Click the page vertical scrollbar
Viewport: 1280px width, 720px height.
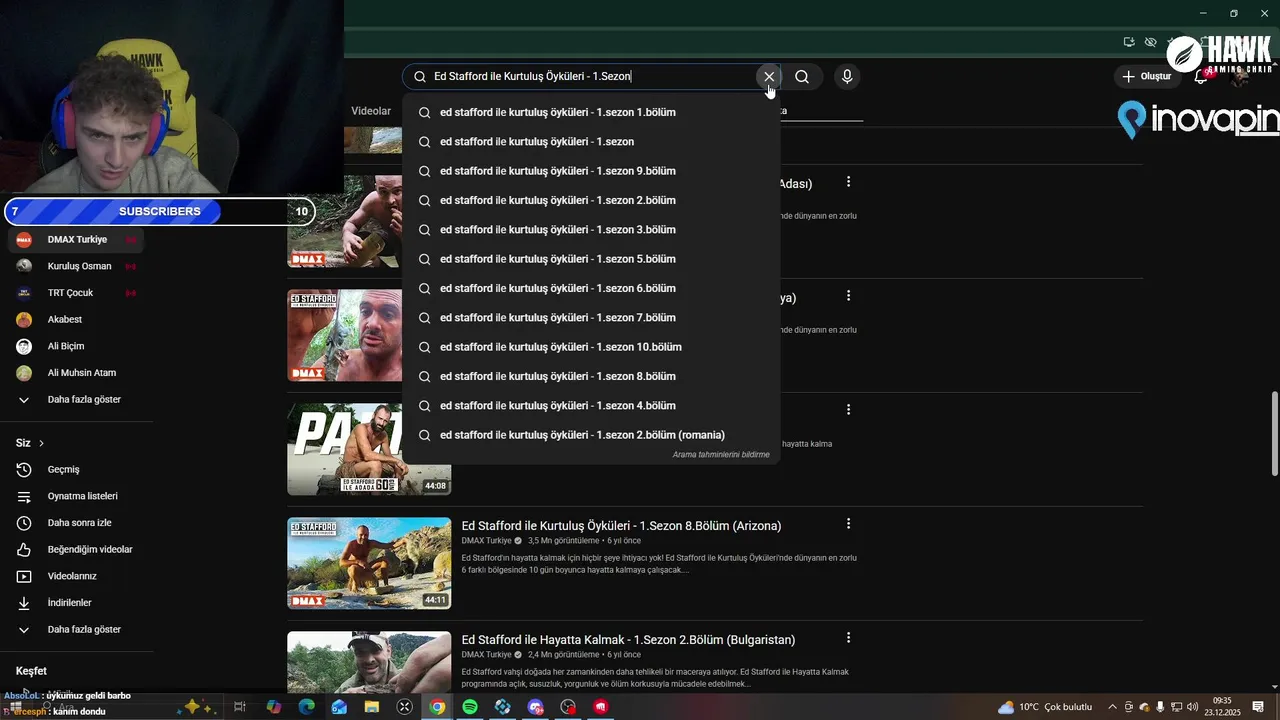tap(1274, 434)
